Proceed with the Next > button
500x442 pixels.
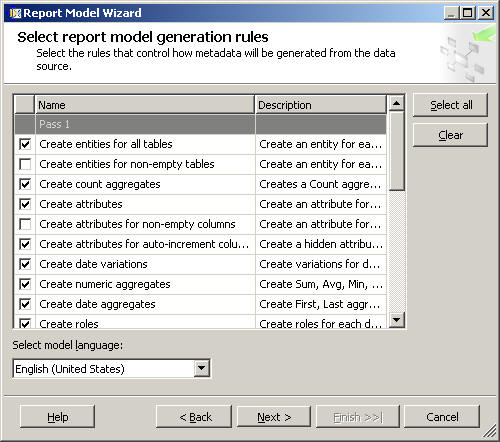(x=274, y=417)
